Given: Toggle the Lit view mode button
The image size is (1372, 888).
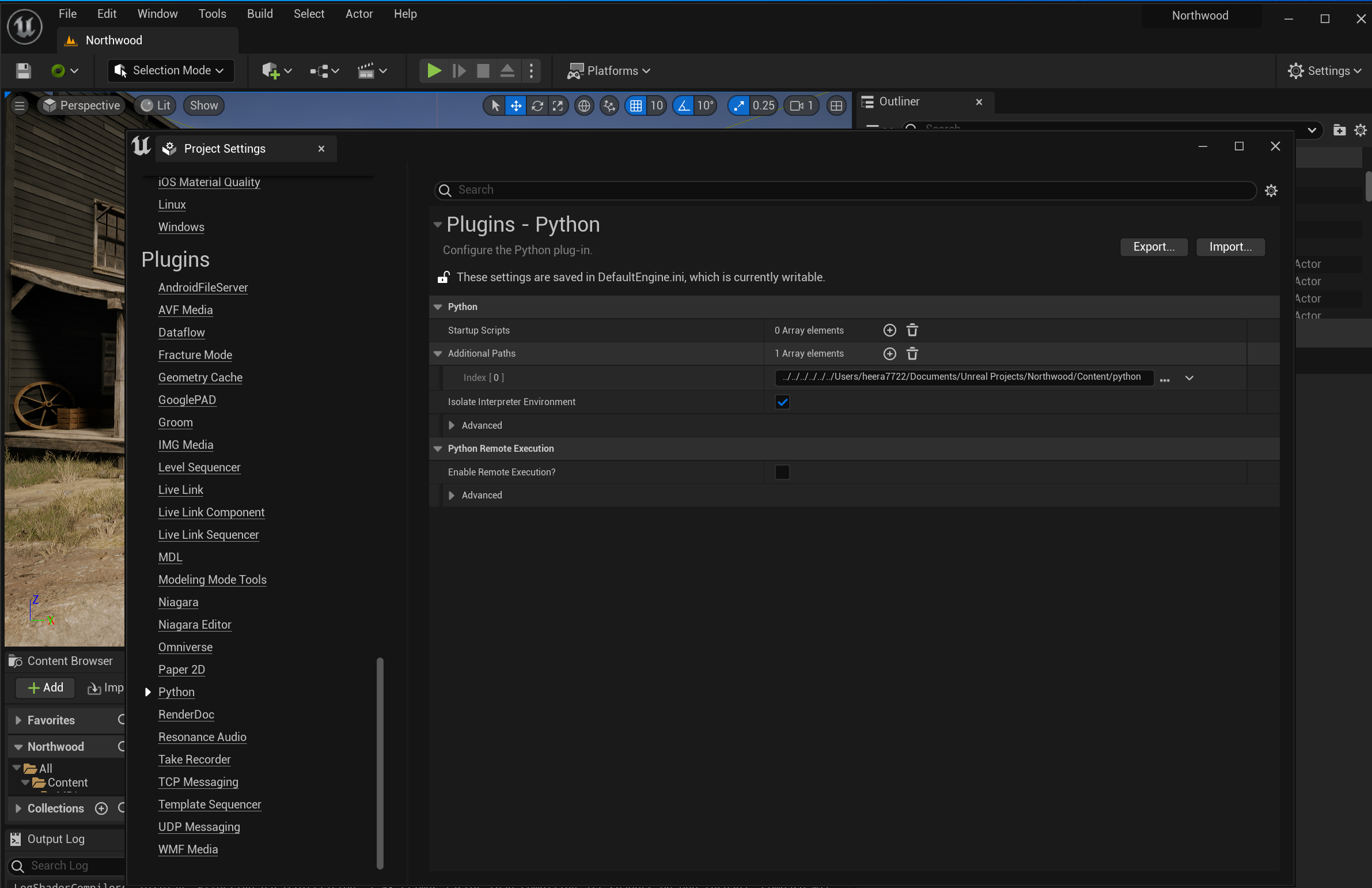Looking at the screenshot, I should (x=156, y=105).
